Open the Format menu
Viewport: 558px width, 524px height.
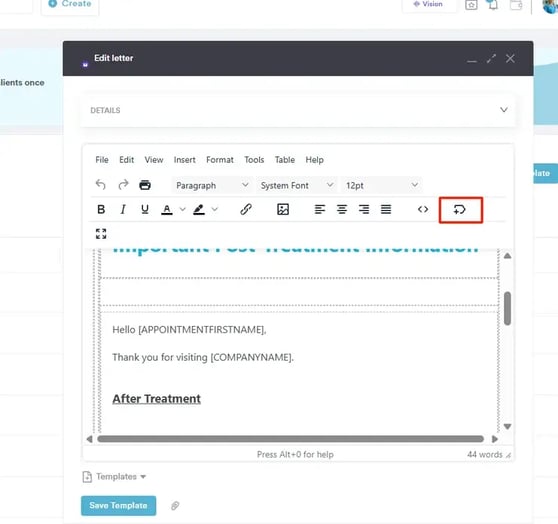pos(220,160)
